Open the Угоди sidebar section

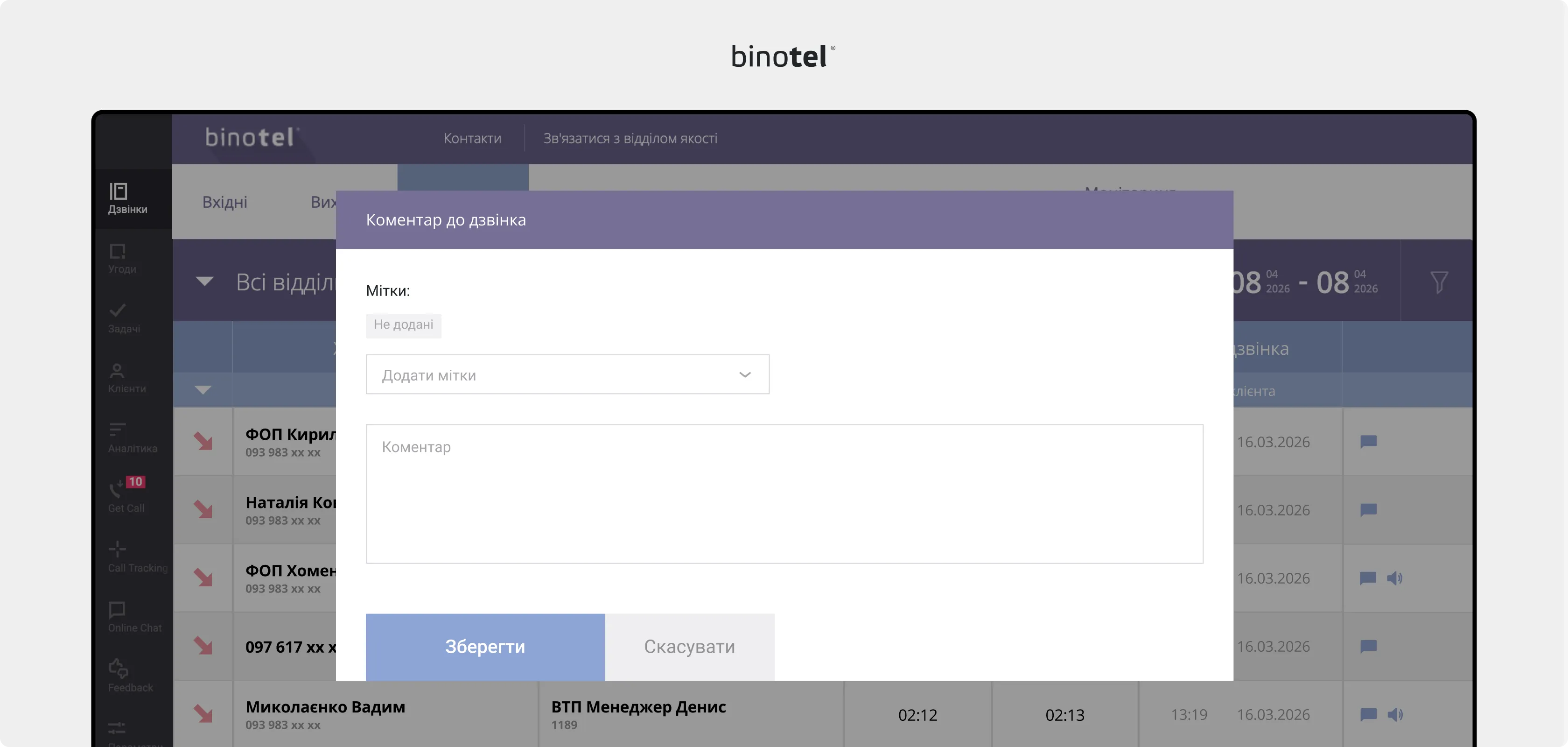[x=122, y=259]
